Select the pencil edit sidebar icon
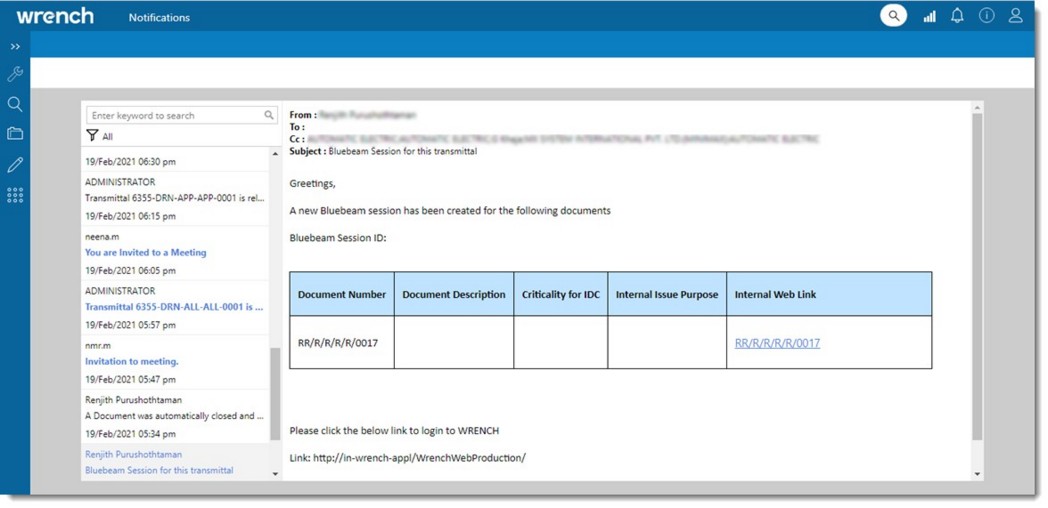Viewport: 1048px width, 508px height. coord(15,165)
